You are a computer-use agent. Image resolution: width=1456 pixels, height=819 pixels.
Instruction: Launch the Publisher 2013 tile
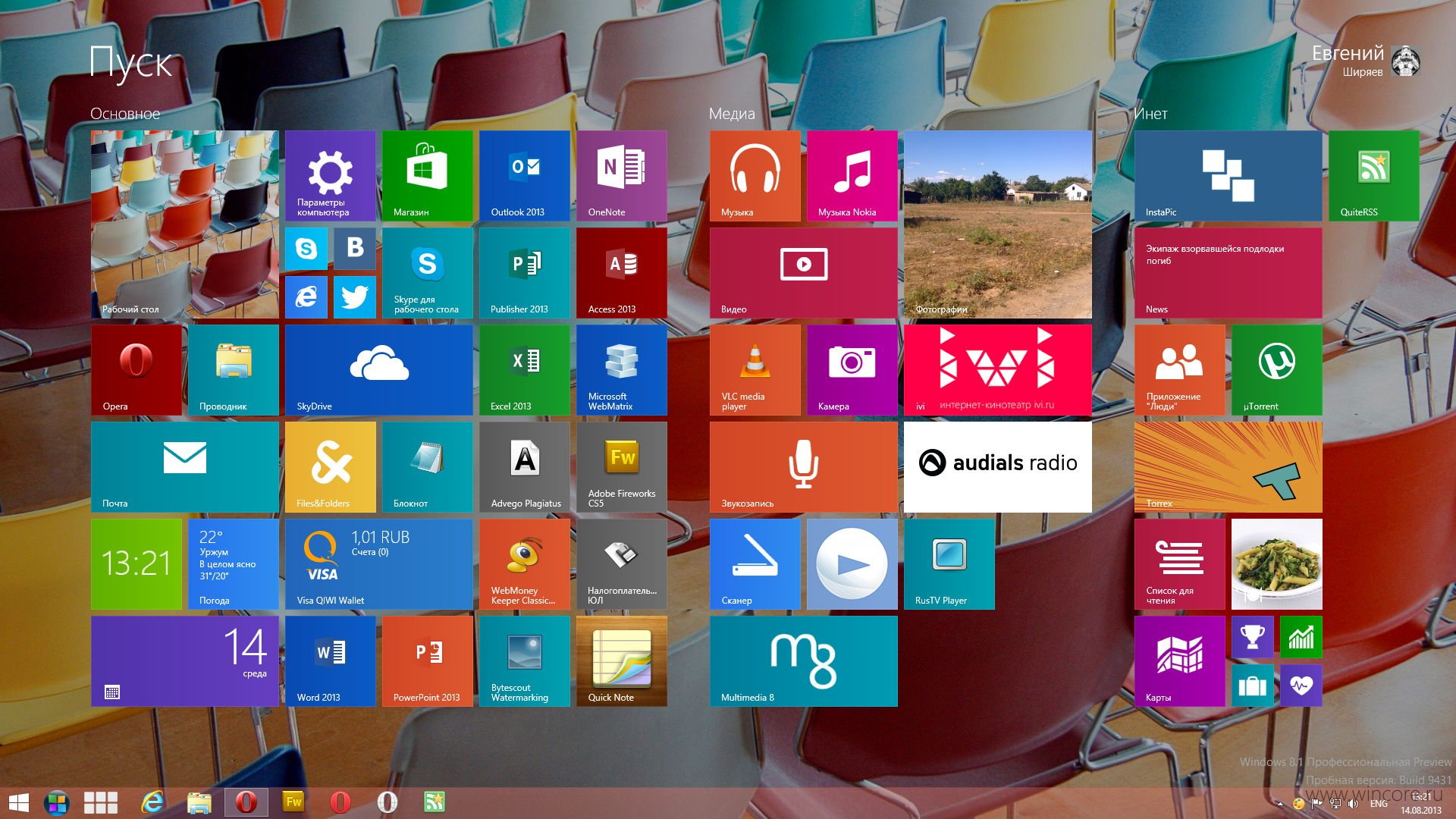tap(524, 273)
